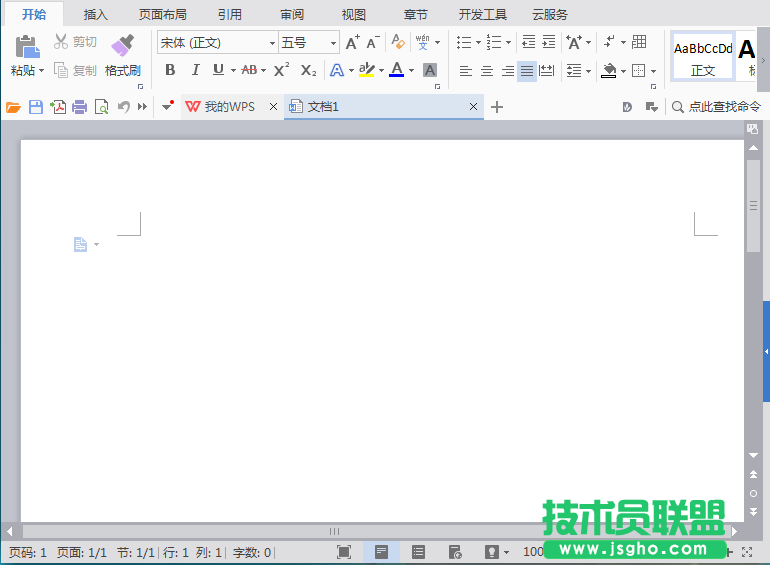
Task: Toggle justify alignment
Action: click(527, 71)
